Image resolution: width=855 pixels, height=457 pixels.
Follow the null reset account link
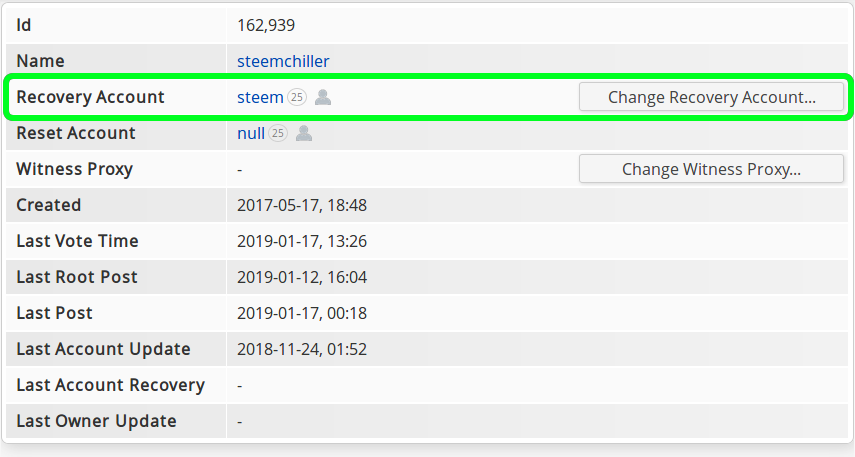coord(251,133)
